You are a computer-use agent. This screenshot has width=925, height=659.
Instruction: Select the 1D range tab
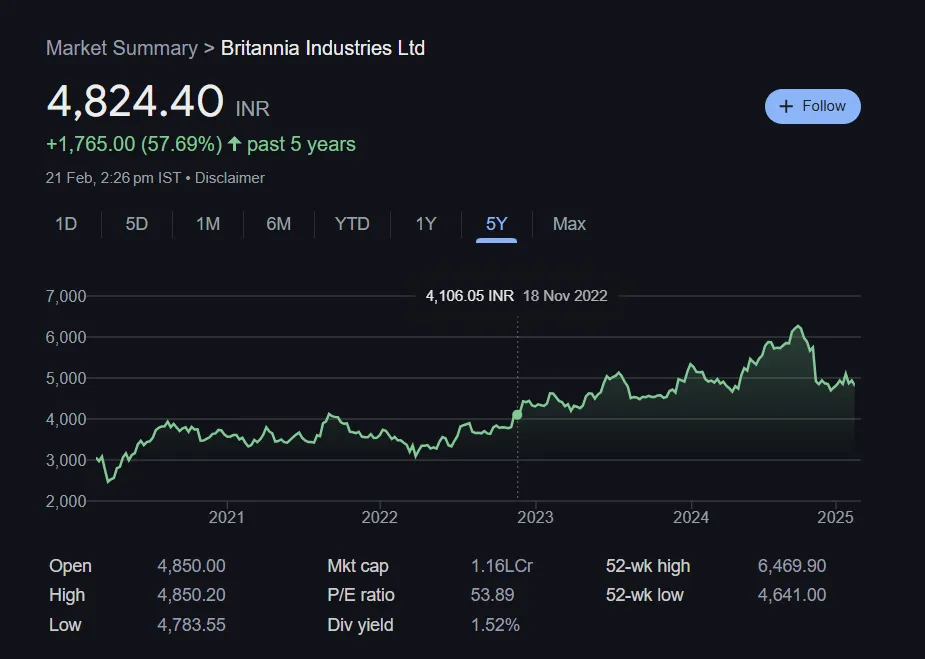pyautogui.click(x=66, y=224)
